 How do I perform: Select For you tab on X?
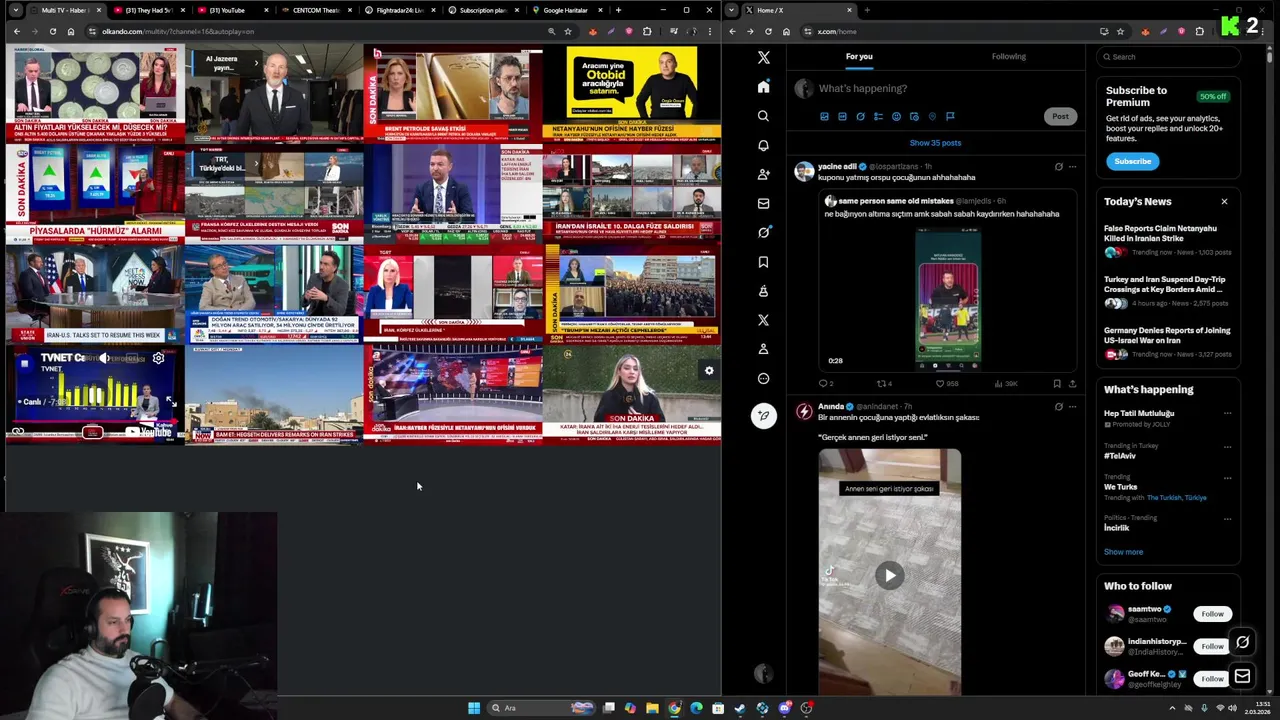[859, 56]
